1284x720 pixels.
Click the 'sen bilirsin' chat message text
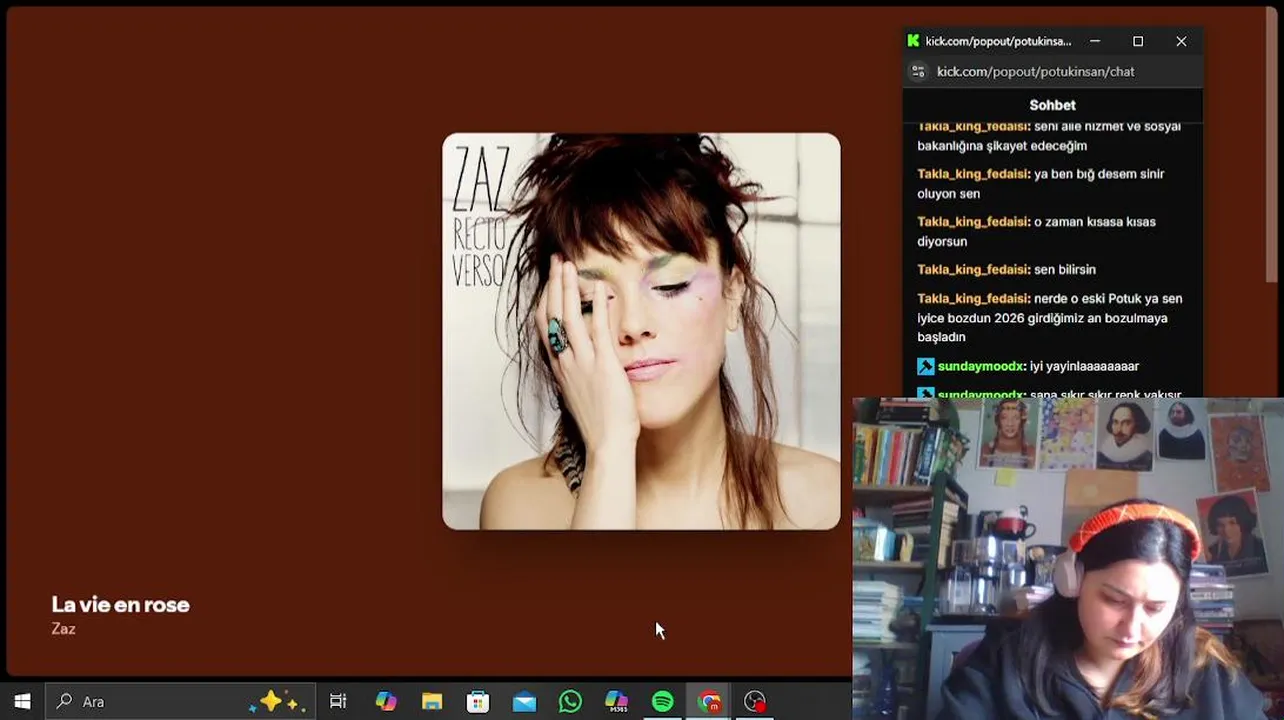click(1065, 269)
